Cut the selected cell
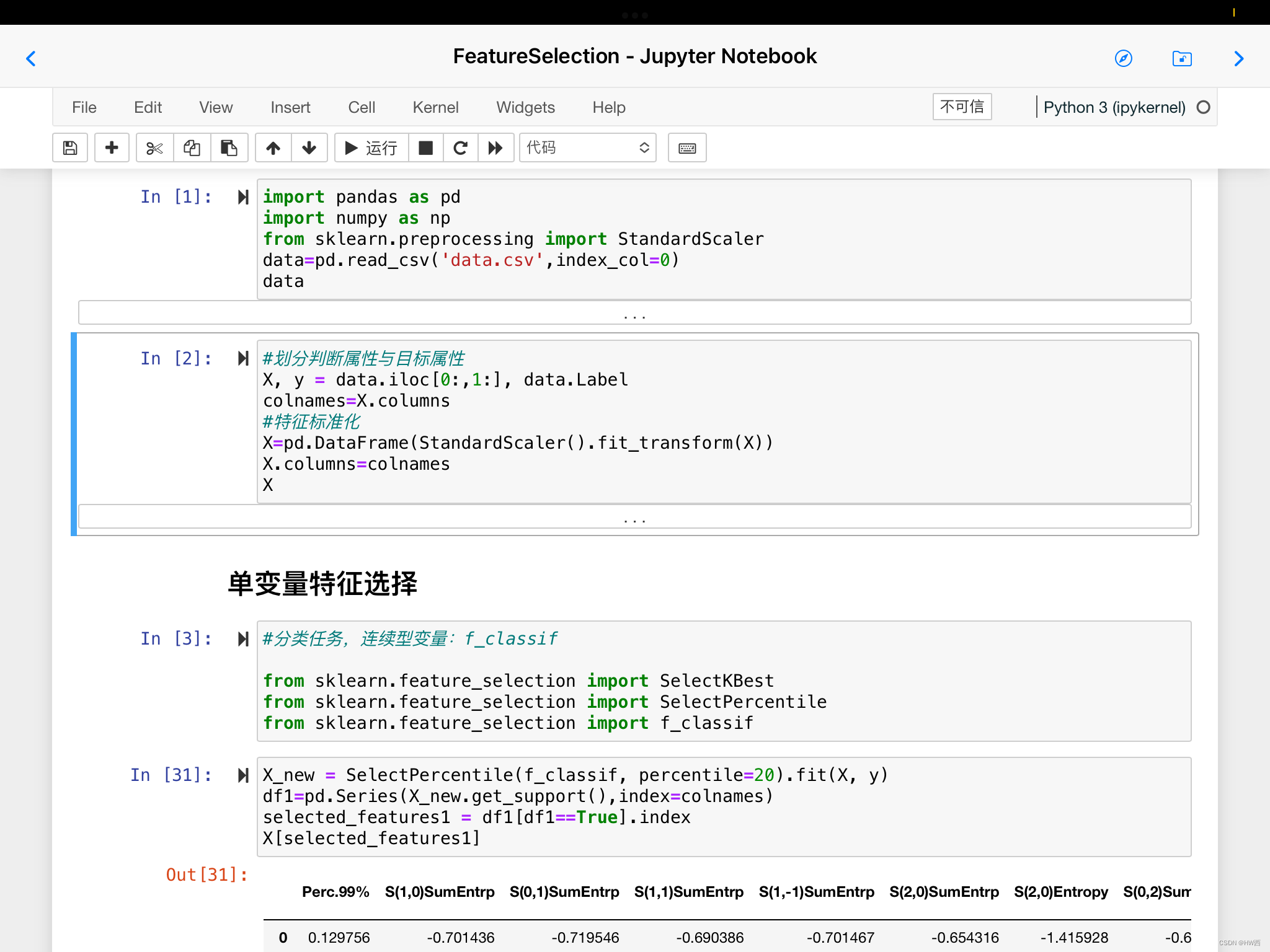This screenshot has height=952, width=1270. click(154, 148)
